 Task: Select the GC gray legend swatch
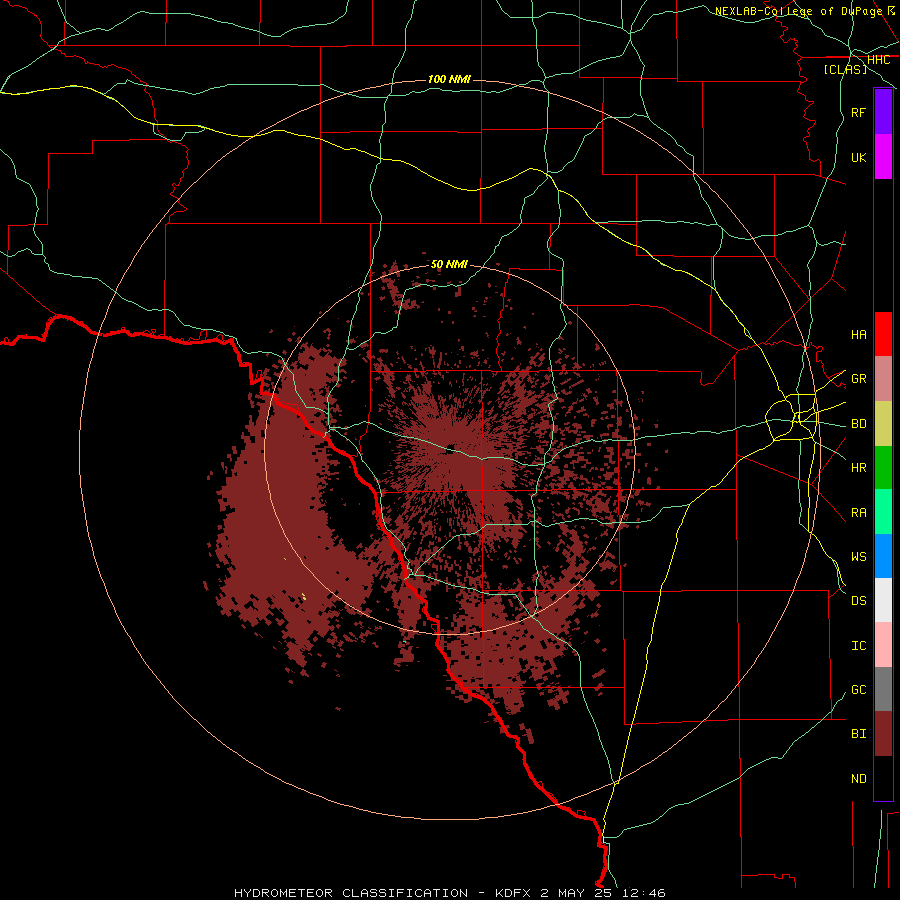point(883,689)
